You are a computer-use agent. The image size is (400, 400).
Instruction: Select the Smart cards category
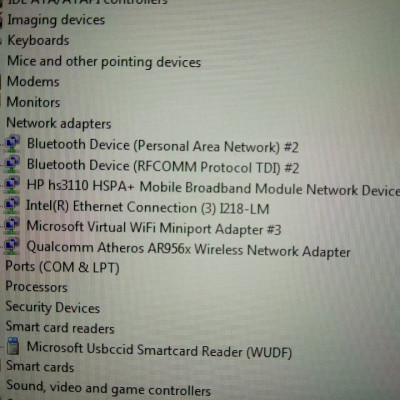tap(40, 366)
